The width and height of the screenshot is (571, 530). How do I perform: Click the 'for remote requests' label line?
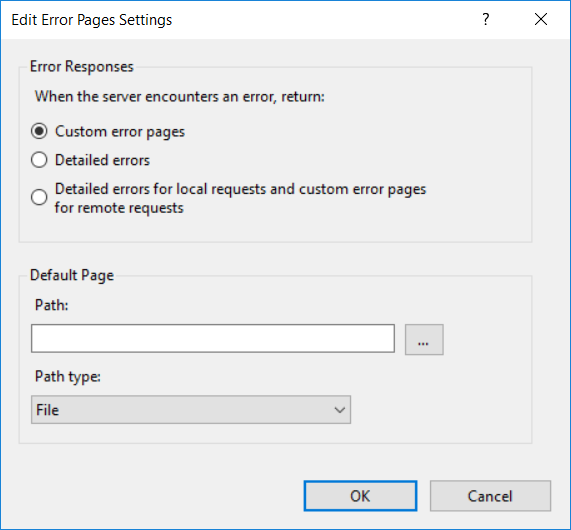[x=119, y=208]
